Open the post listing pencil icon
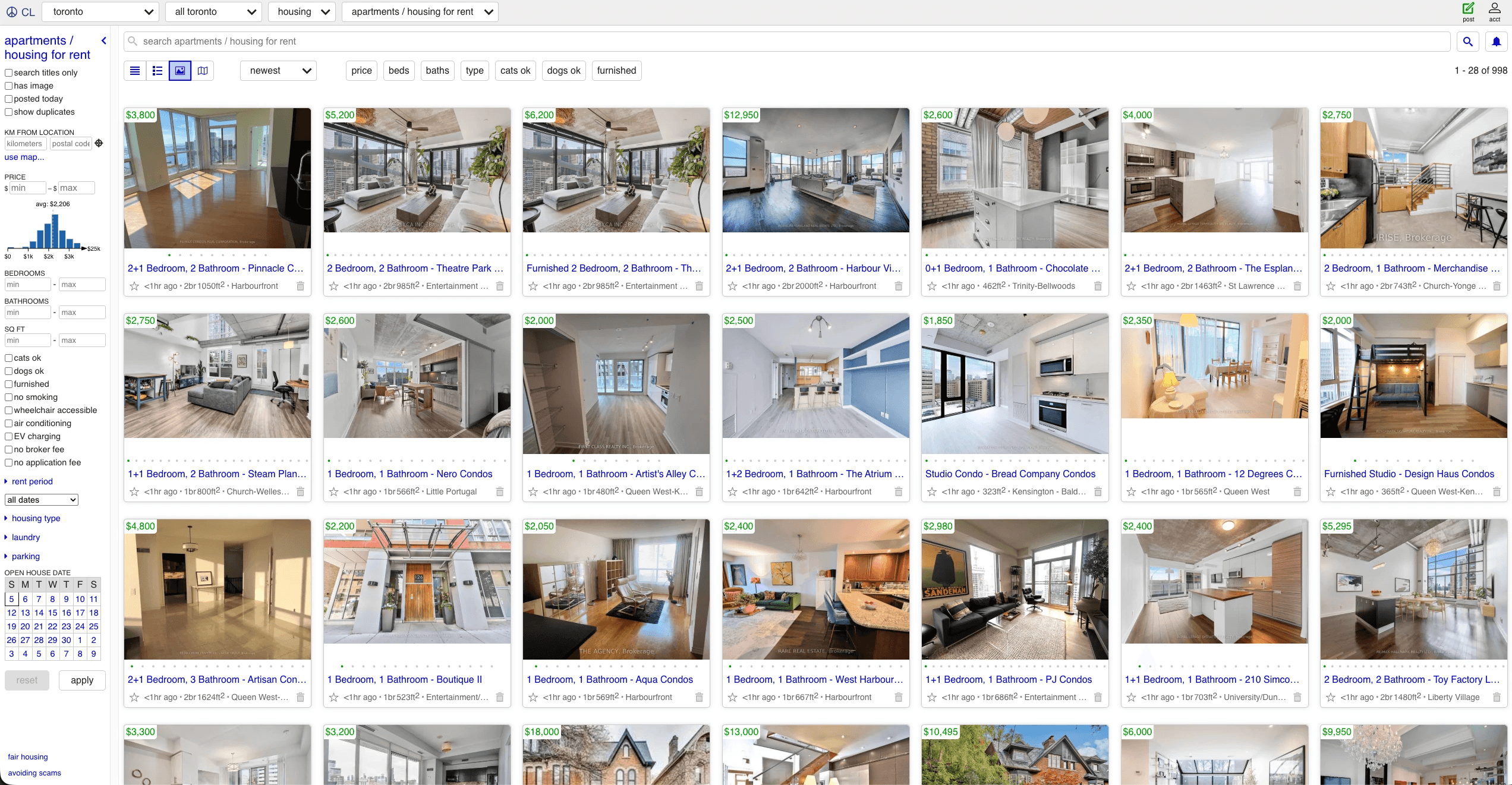 coord(1468,9)
